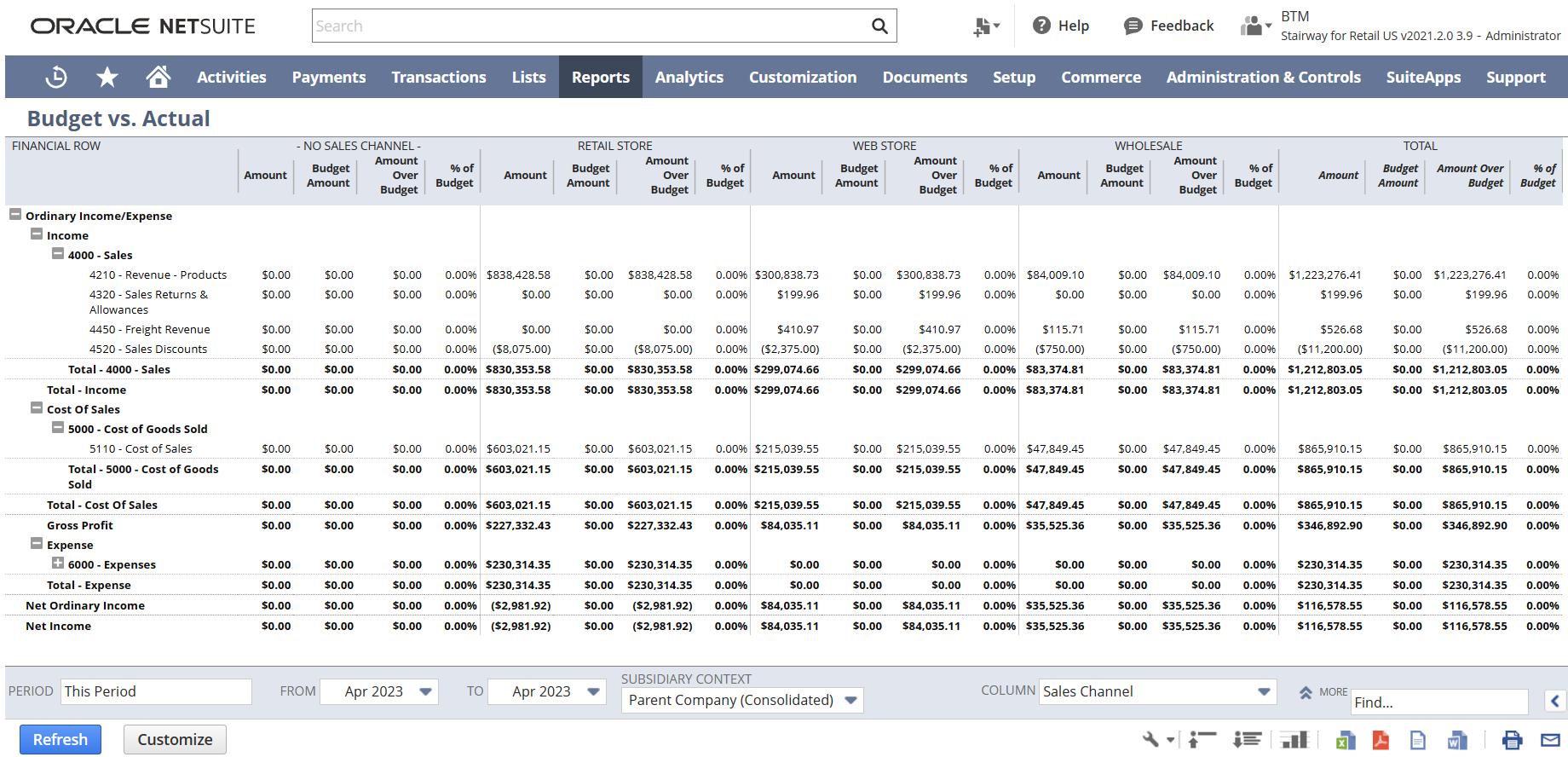Focus the global Search box
The height and width of the screenshot is (757, 1568).
pos(604,26)
